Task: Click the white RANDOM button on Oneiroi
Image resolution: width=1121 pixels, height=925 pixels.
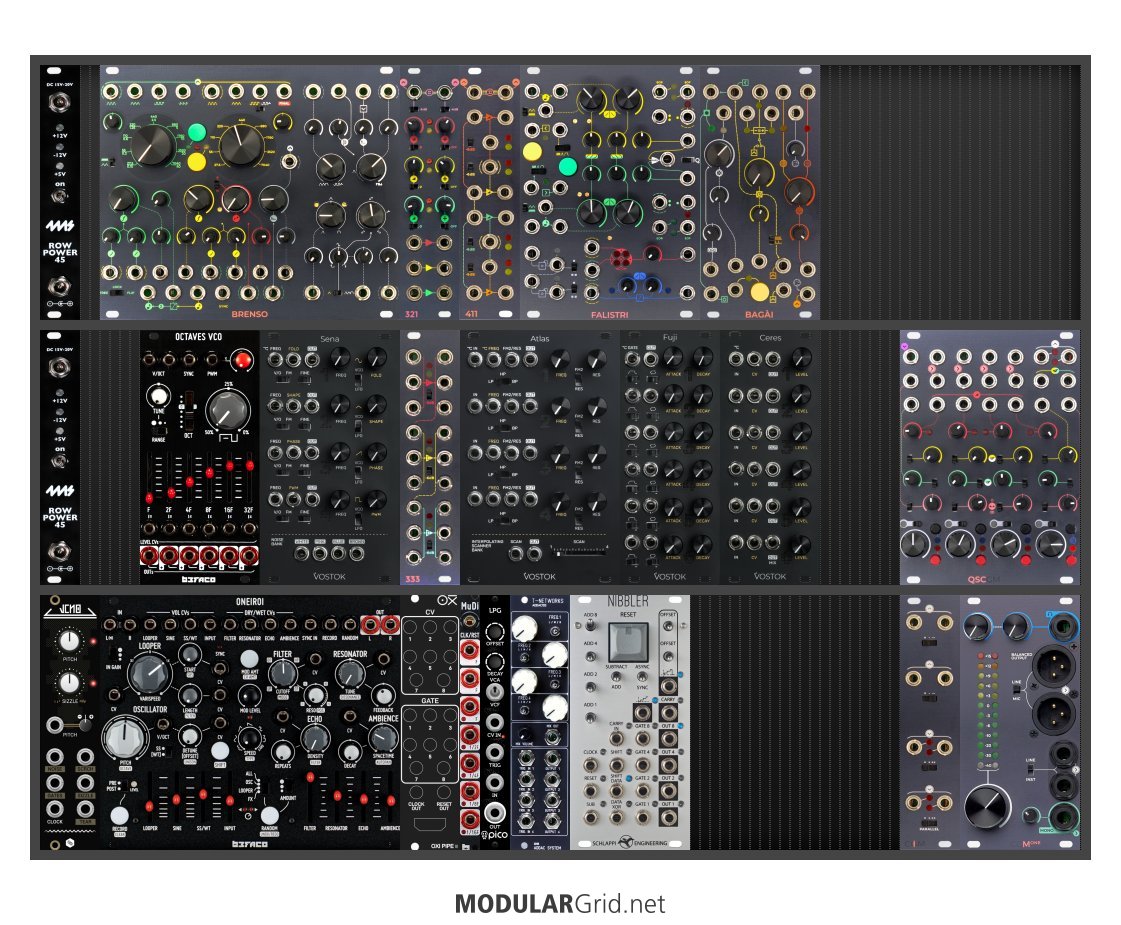Action: [270, 815]
